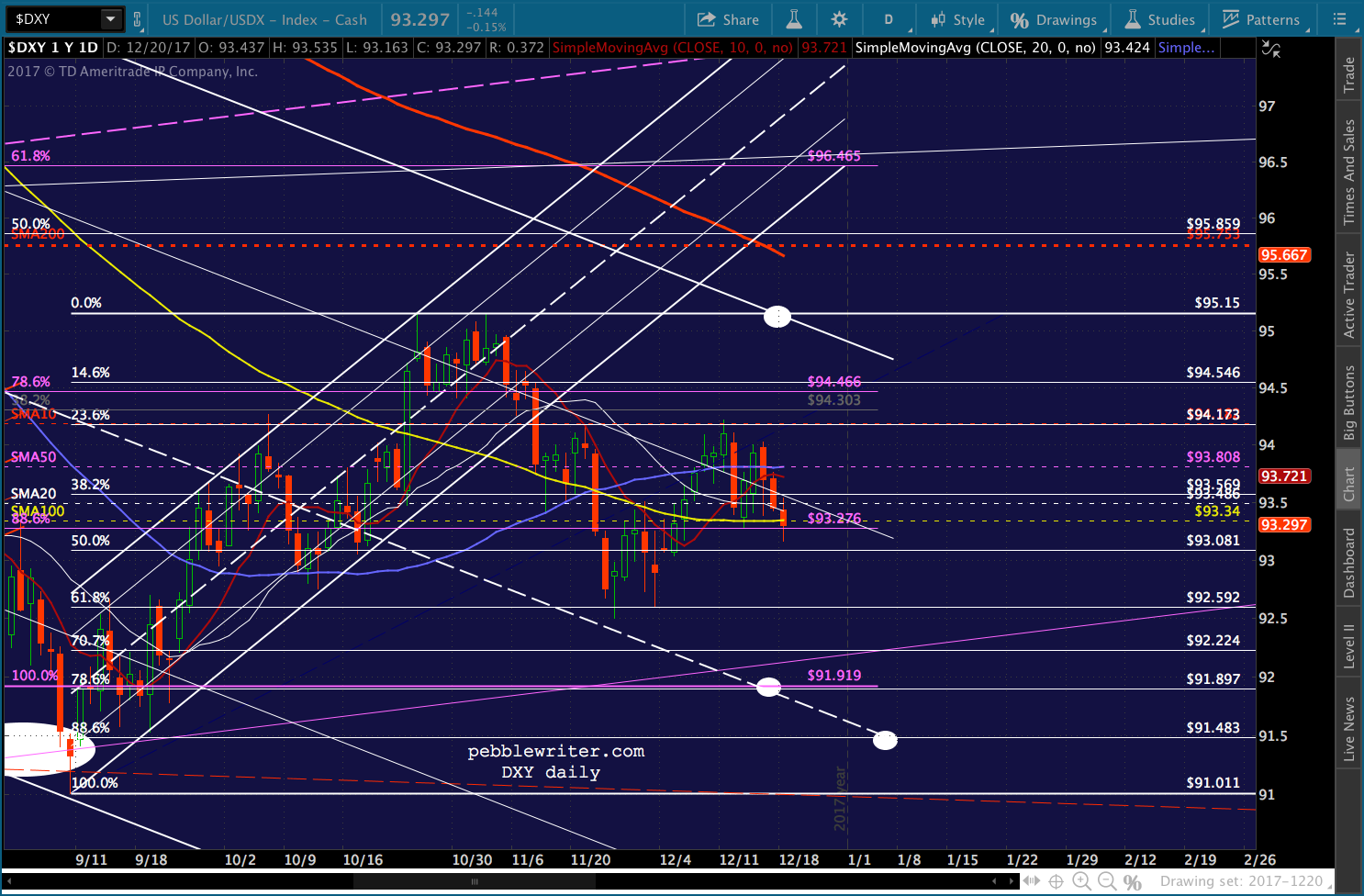This screenshot has width=1364, height=896.
Task: Click the scroll left arrow
Action: coord(994,881)
